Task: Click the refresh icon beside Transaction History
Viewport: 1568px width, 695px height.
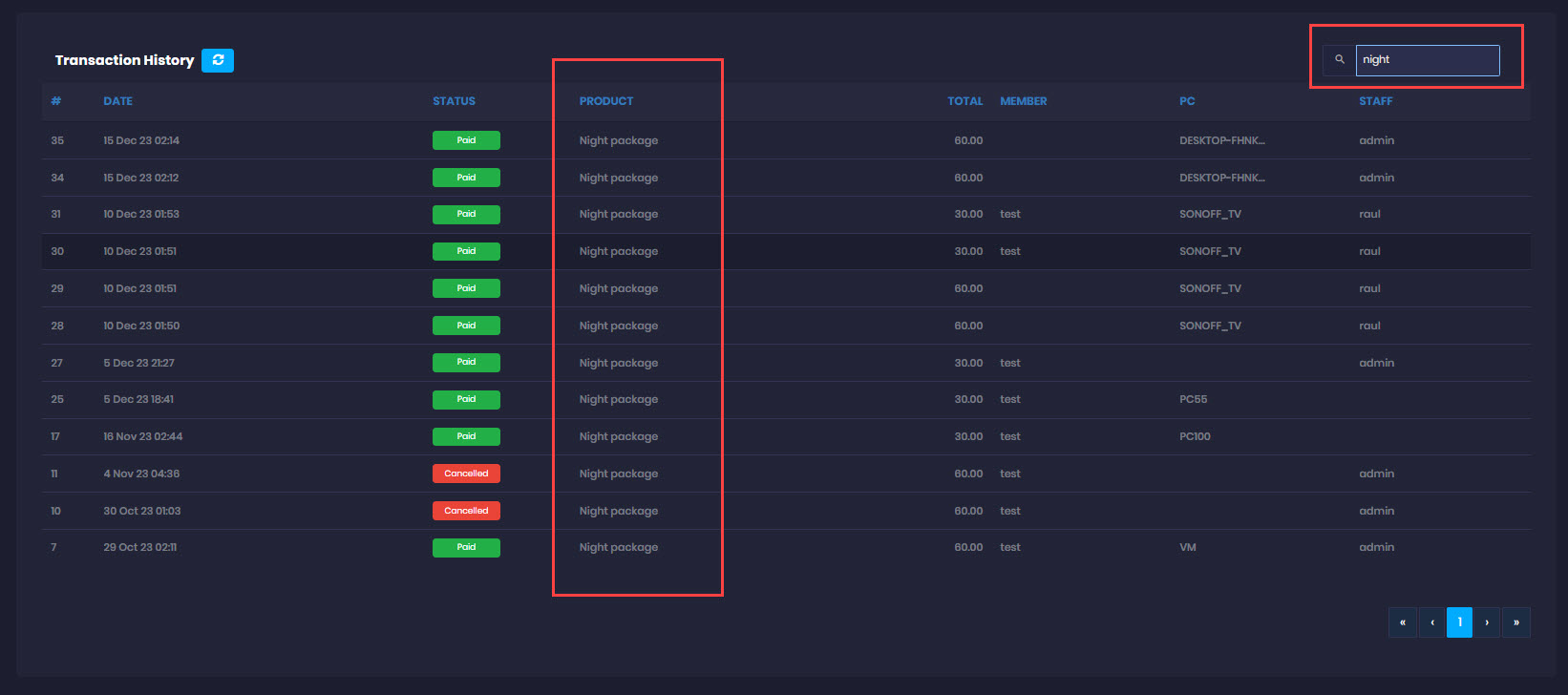Action: click(218, 60)
